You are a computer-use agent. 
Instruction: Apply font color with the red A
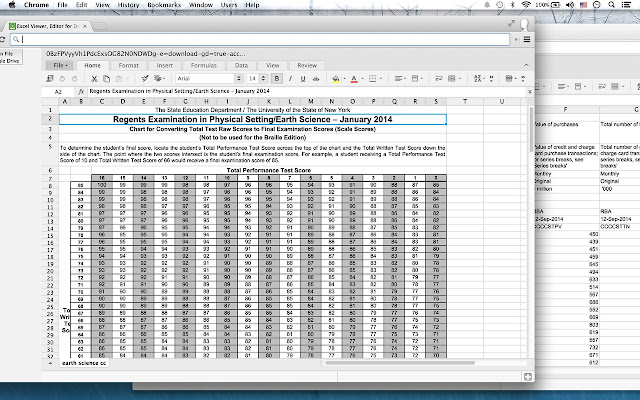point(354,78)
